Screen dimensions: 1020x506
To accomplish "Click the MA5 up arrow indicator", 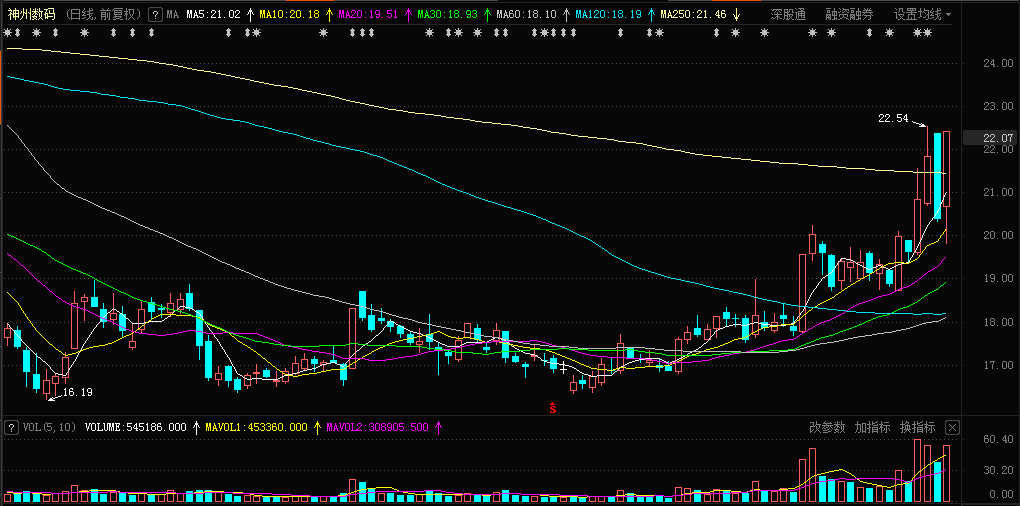I will pos(250,14).
